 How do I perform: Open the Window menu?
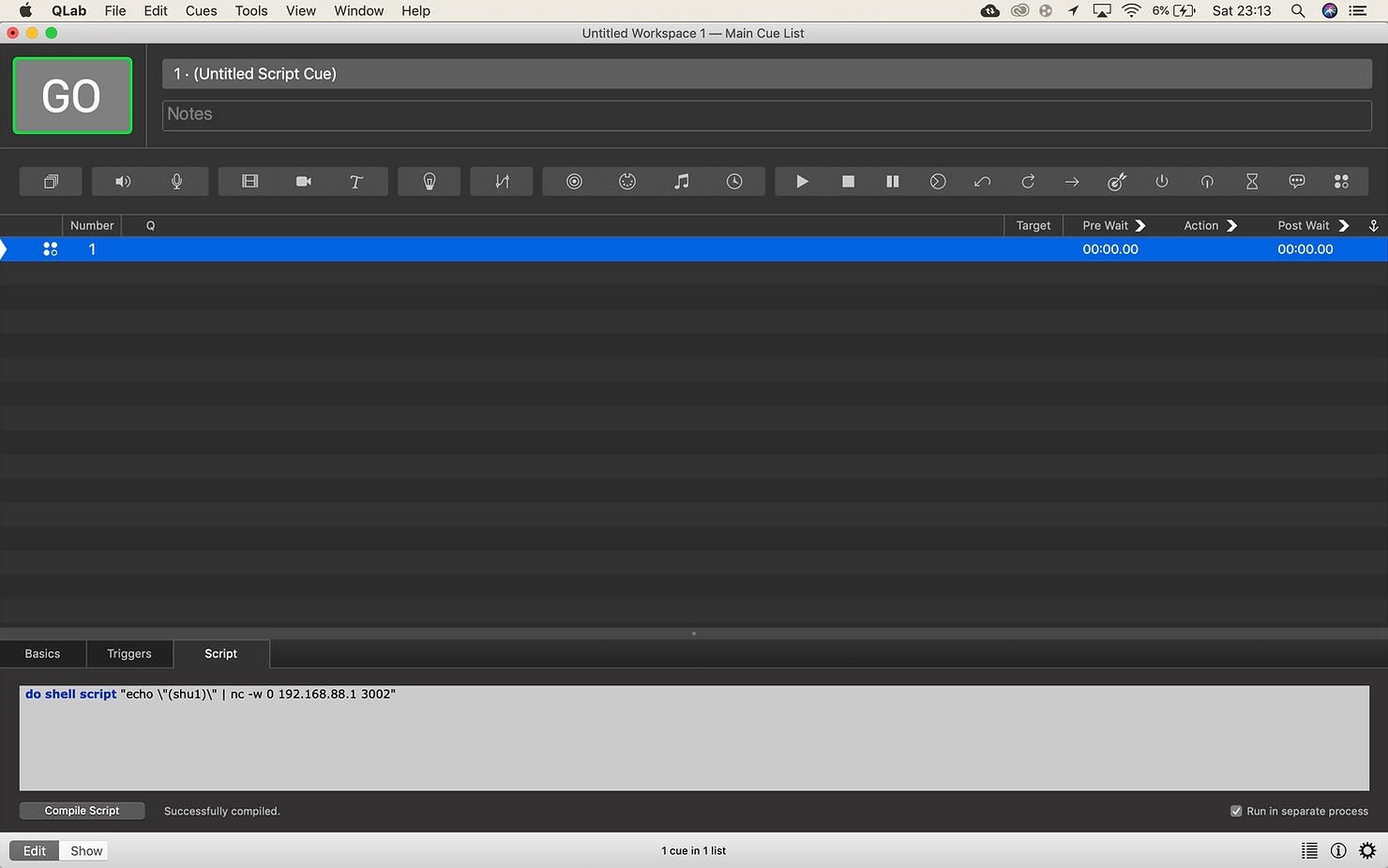(x=359, y=11)
